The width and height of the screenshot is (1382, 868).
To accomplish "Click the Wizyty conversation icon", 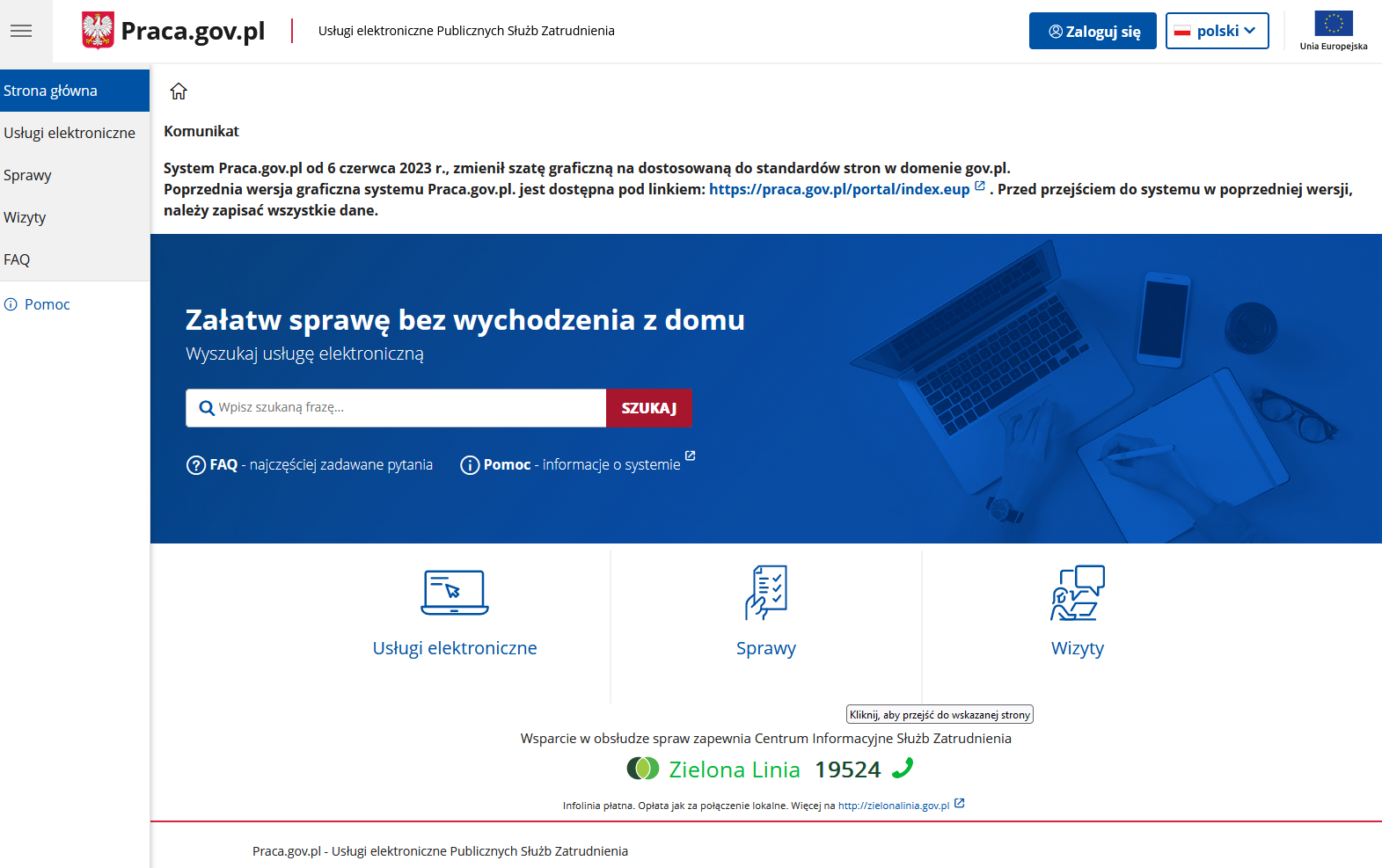I will tap(1078, 592).
